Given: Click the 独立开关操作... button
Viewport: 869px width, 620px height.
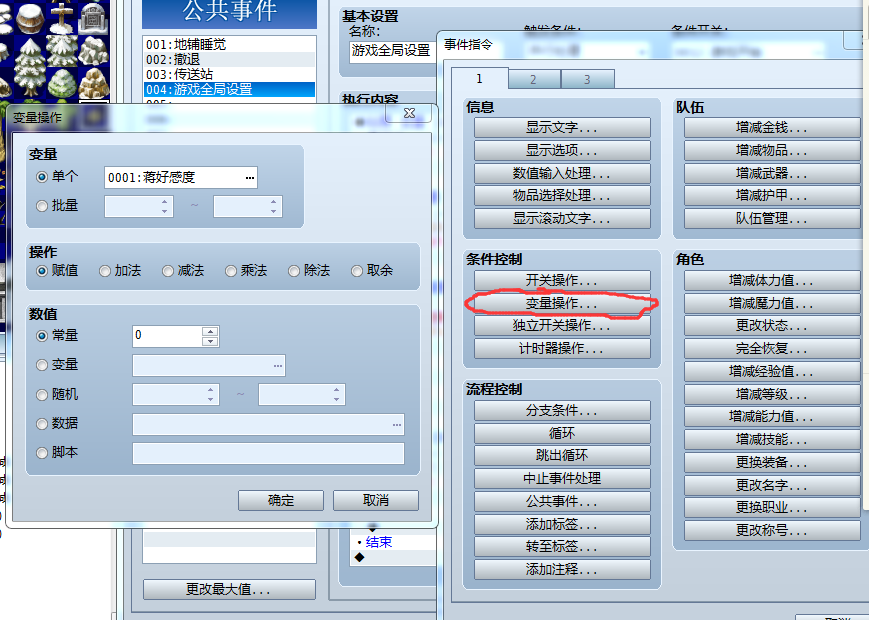Looking at the screenshot, I should (x=562, y=326).
